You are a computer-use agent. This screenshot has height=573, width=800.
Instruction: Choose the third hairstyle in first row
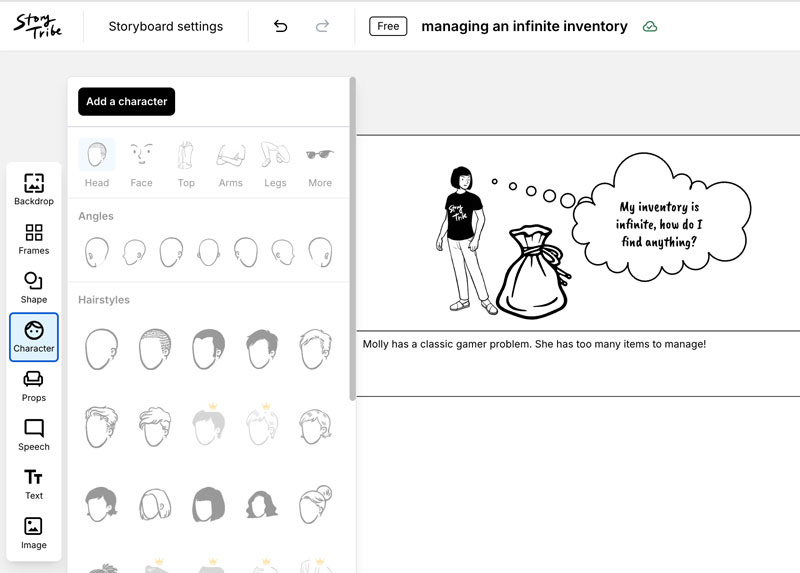[209, 349]
